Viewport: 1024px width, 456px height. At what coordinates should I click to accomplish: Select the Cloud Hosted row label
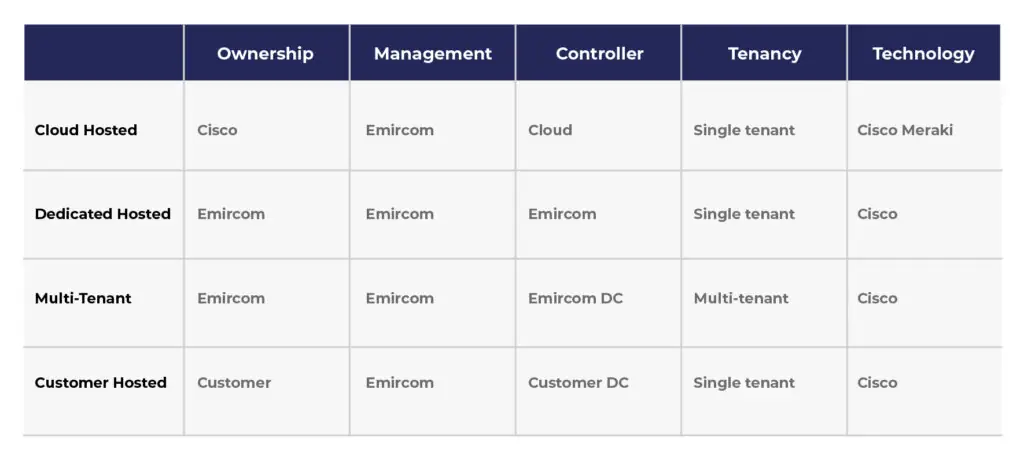pos(86,130)
